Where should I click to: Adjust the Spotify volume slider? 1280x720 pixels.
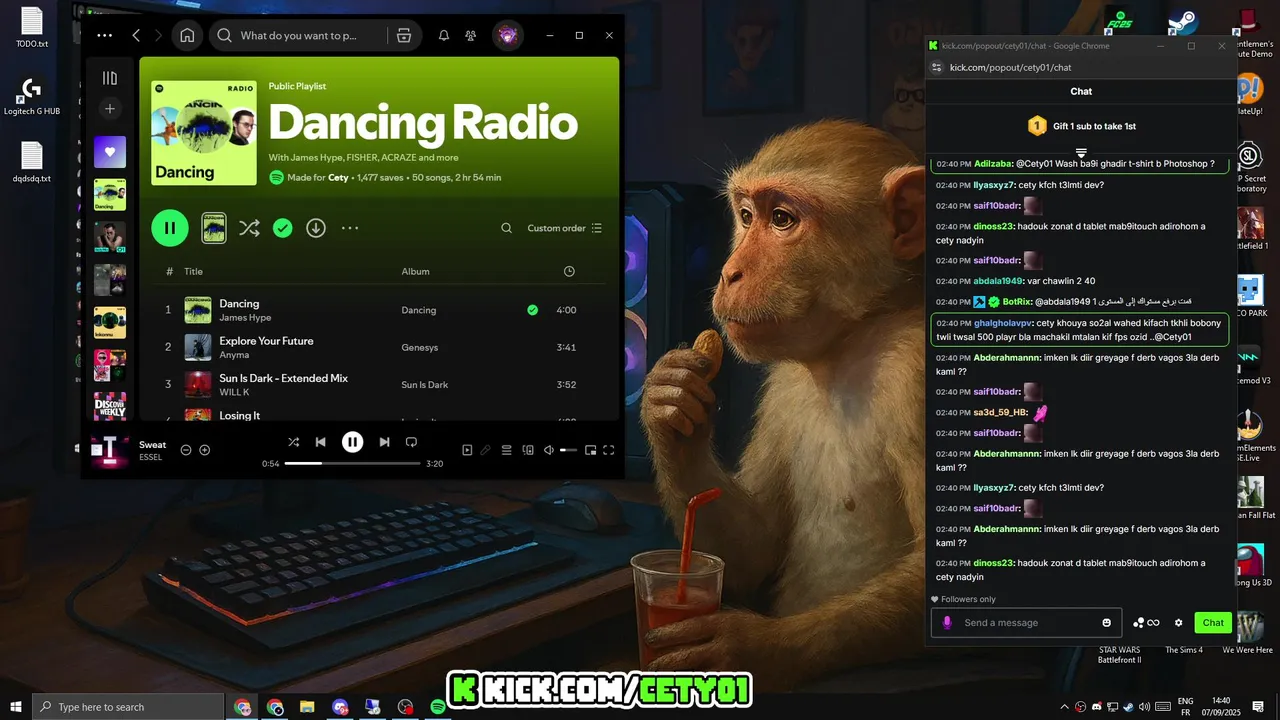[568, 450]
